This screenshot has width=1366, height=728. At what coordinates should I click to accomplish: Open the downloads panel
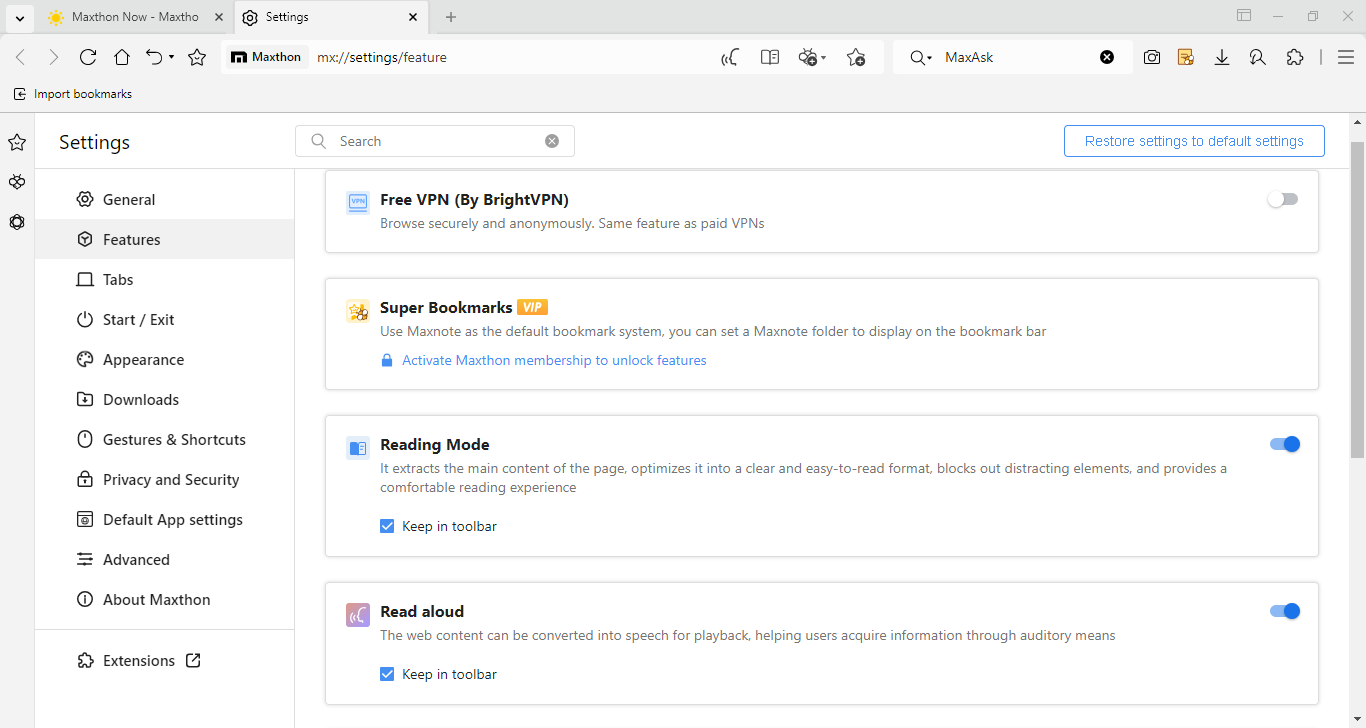[1222, 57]
